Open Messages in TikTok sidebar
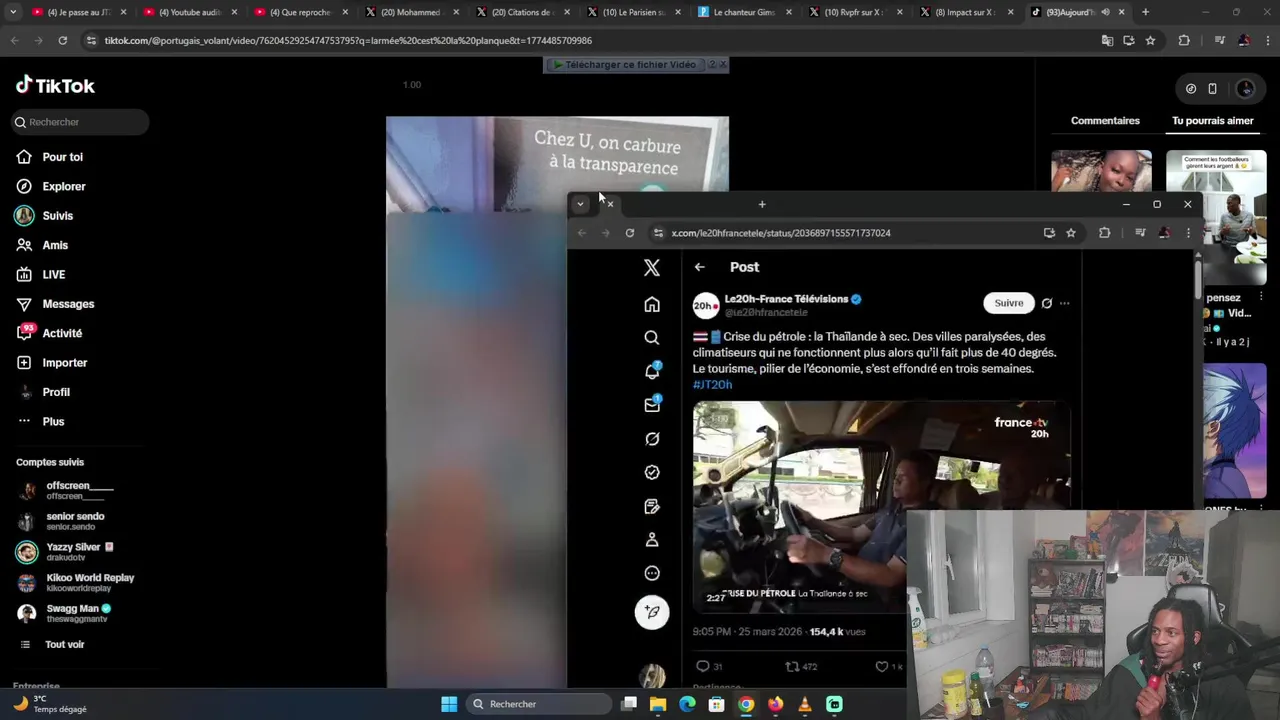The image size is (1280, 720). [68, 304]
